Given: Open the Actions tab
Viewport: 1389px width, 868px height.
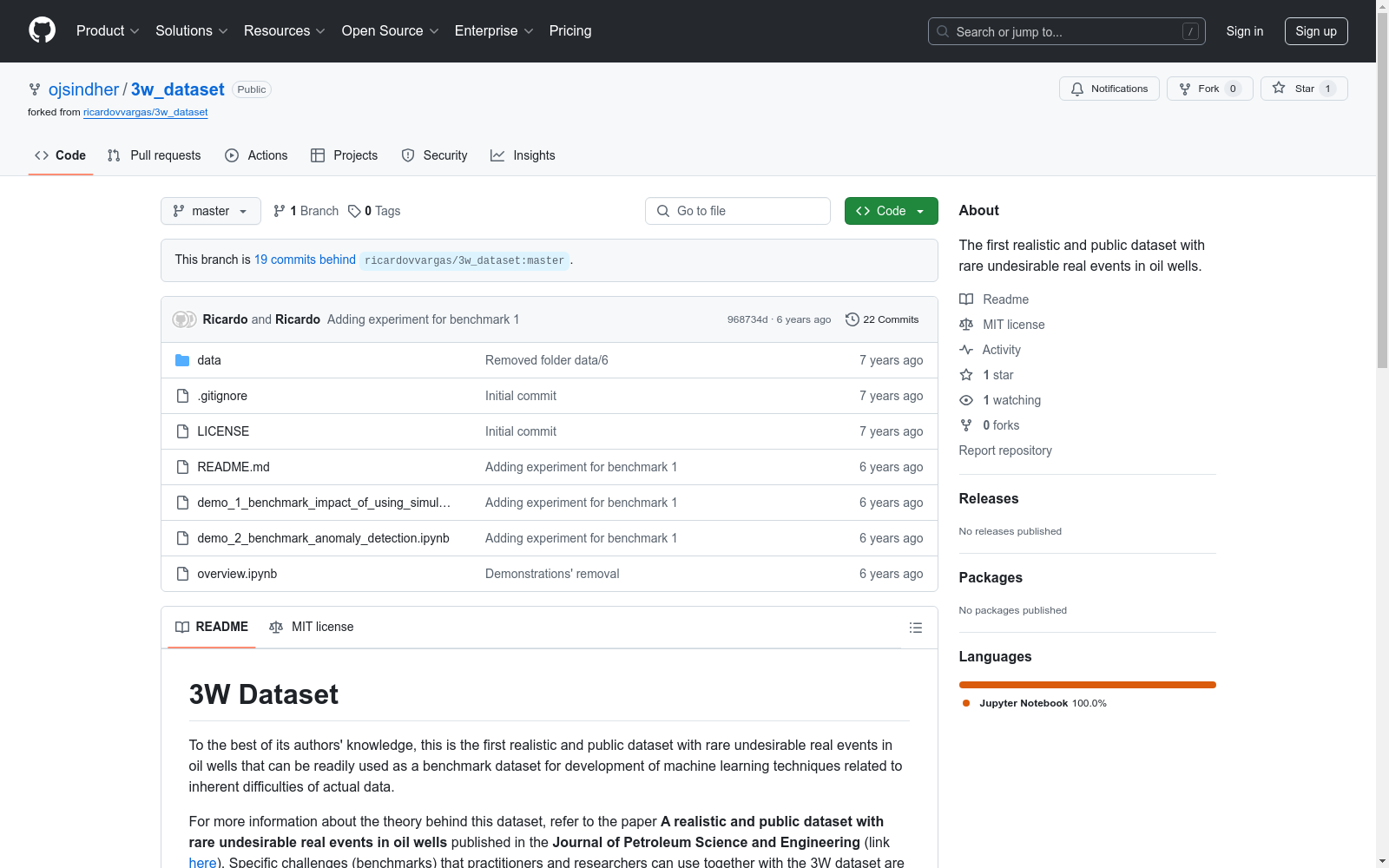Looking at the screenshot, I should pos(256,155).
